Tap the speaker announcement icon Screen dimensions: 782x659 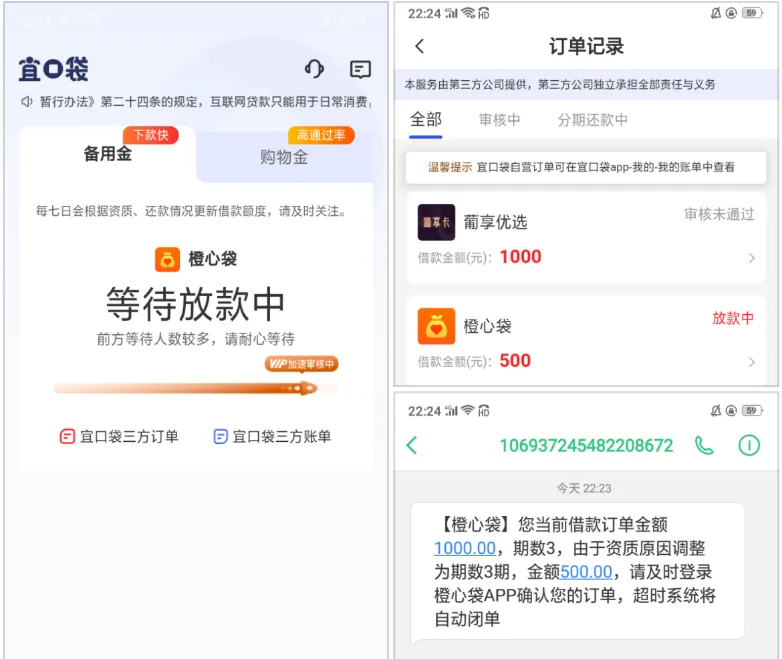[26, 102]
